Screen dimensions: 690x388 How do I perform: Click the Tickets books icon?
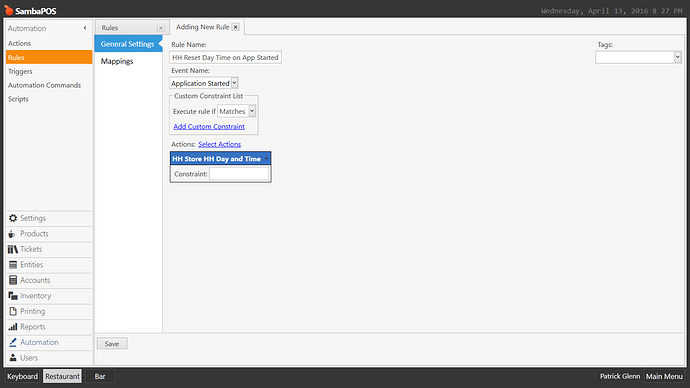(13, 249)
